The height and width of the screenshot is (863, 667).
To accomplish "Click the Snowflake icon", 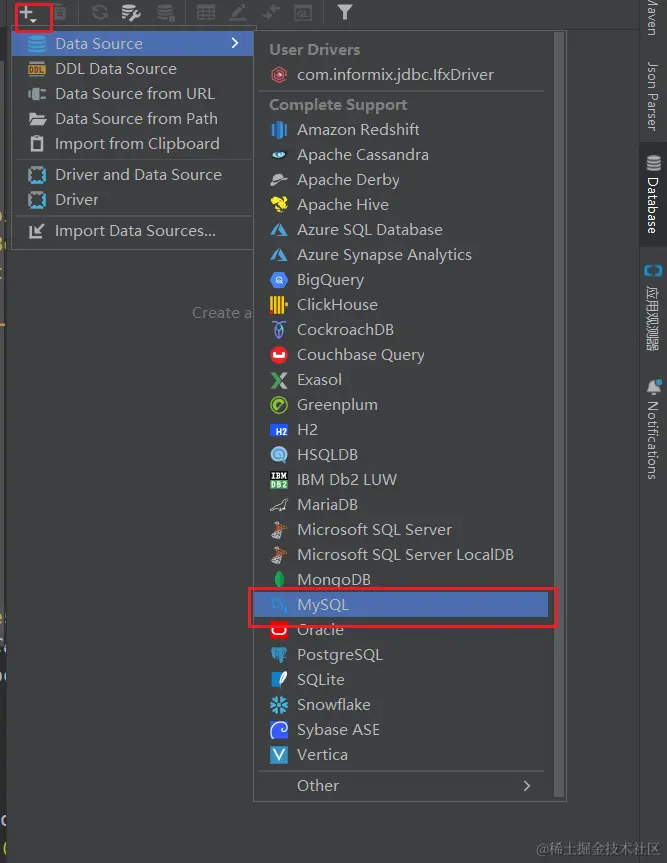I will click(279, 704).
